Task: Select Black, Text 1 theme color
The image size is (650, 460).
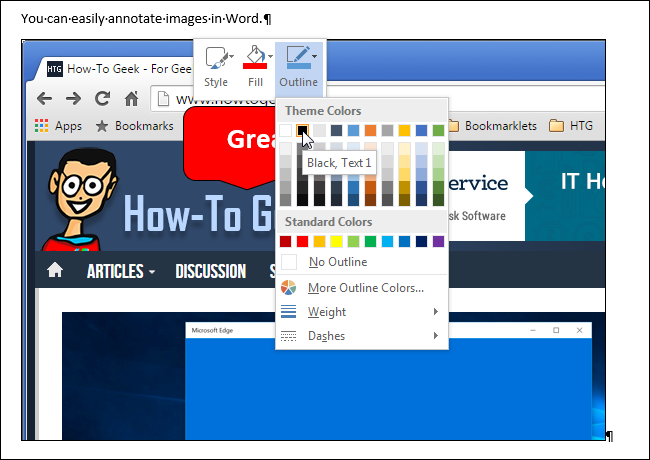Action: [302, 131]
